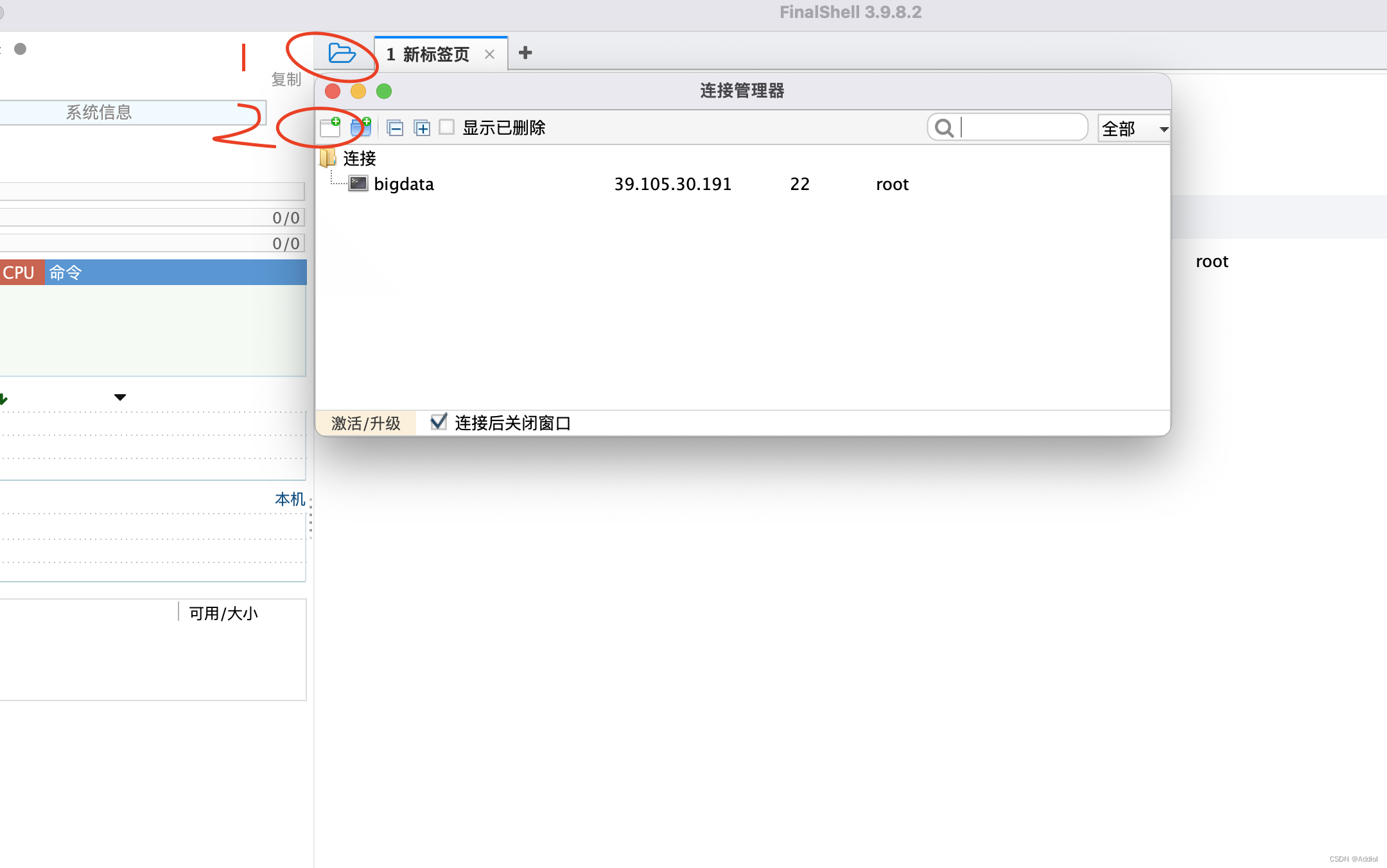
Task: Click the search magnifier icon
Action: click(944, 128)
